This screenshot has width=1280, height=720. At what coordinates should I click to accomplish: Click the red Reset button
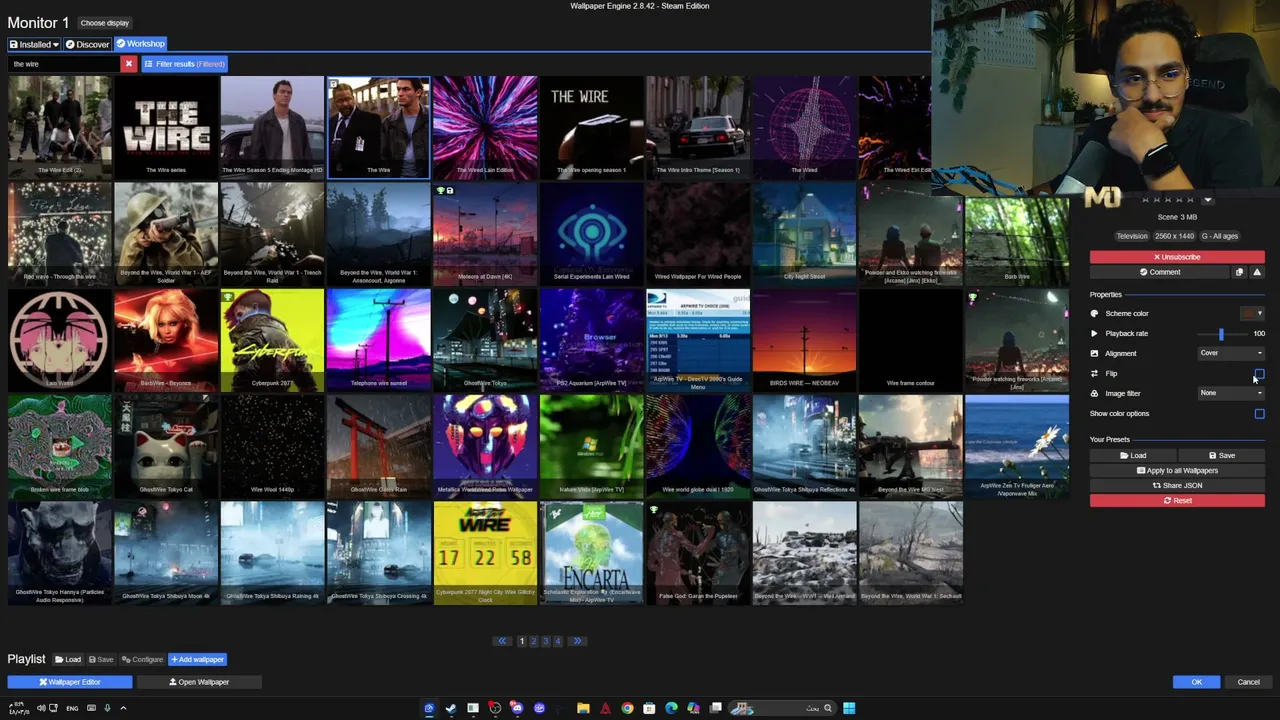(1177, 501)
